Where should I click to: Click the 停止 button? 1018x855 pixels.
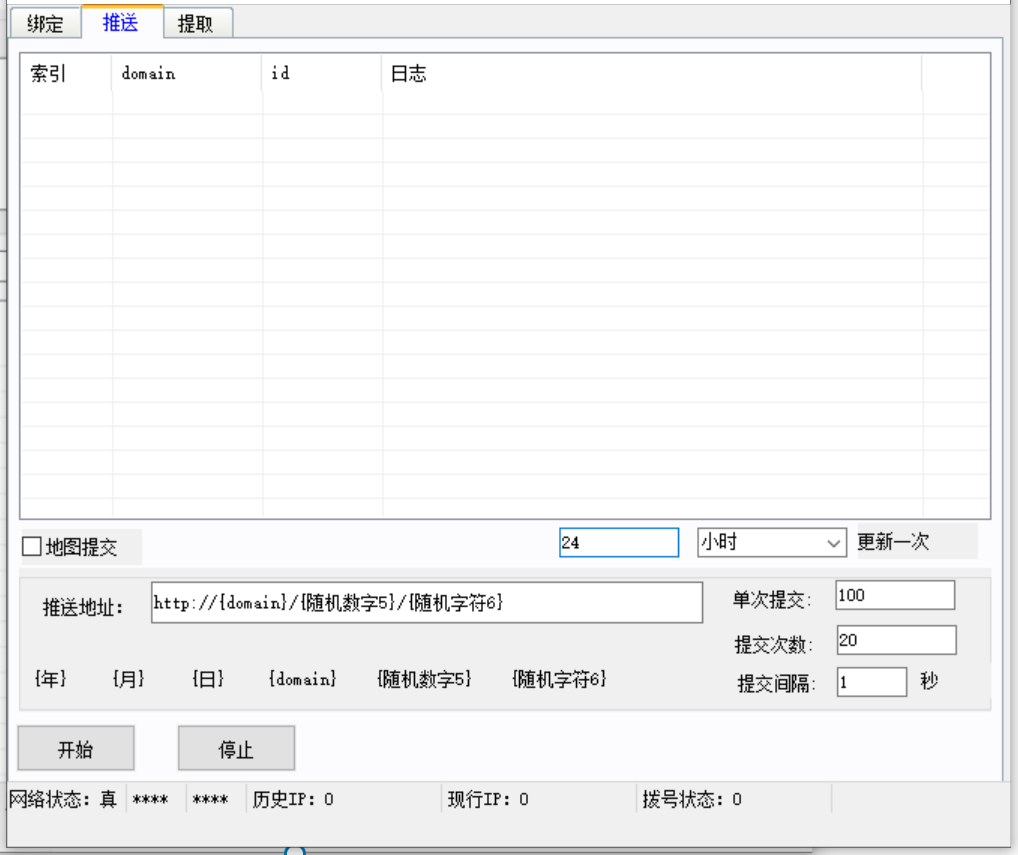click(x=236, y=749)
